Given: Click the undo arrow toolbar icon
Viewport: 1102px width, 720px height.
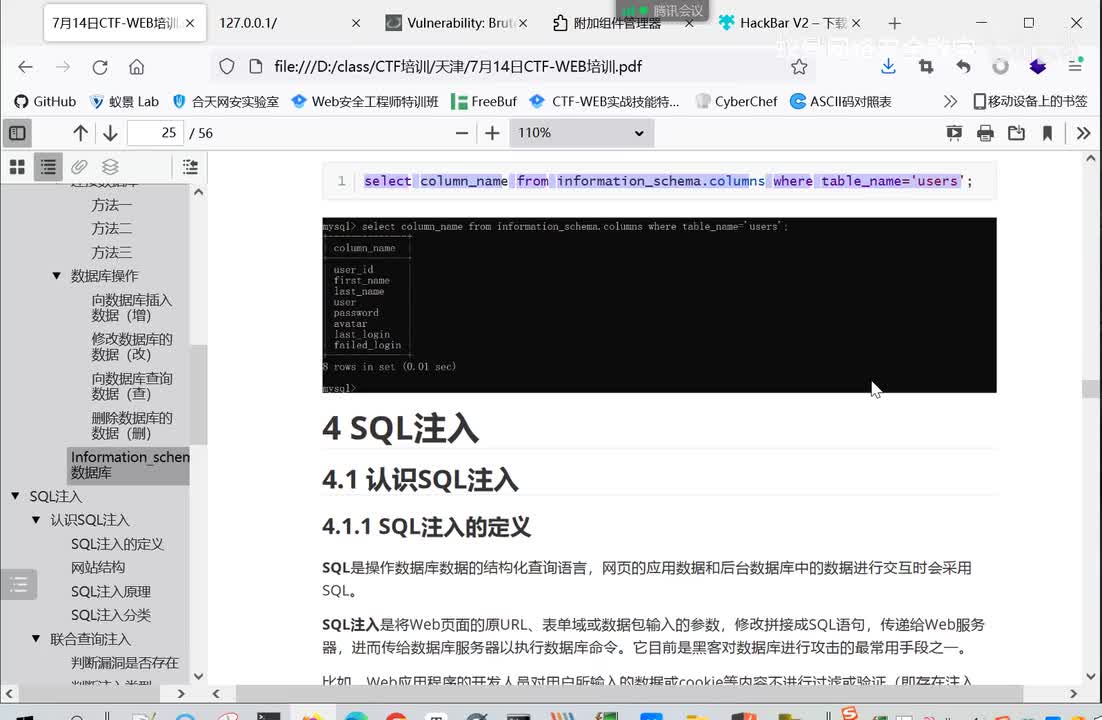Looking at the screenshot, I should [963, 67].
